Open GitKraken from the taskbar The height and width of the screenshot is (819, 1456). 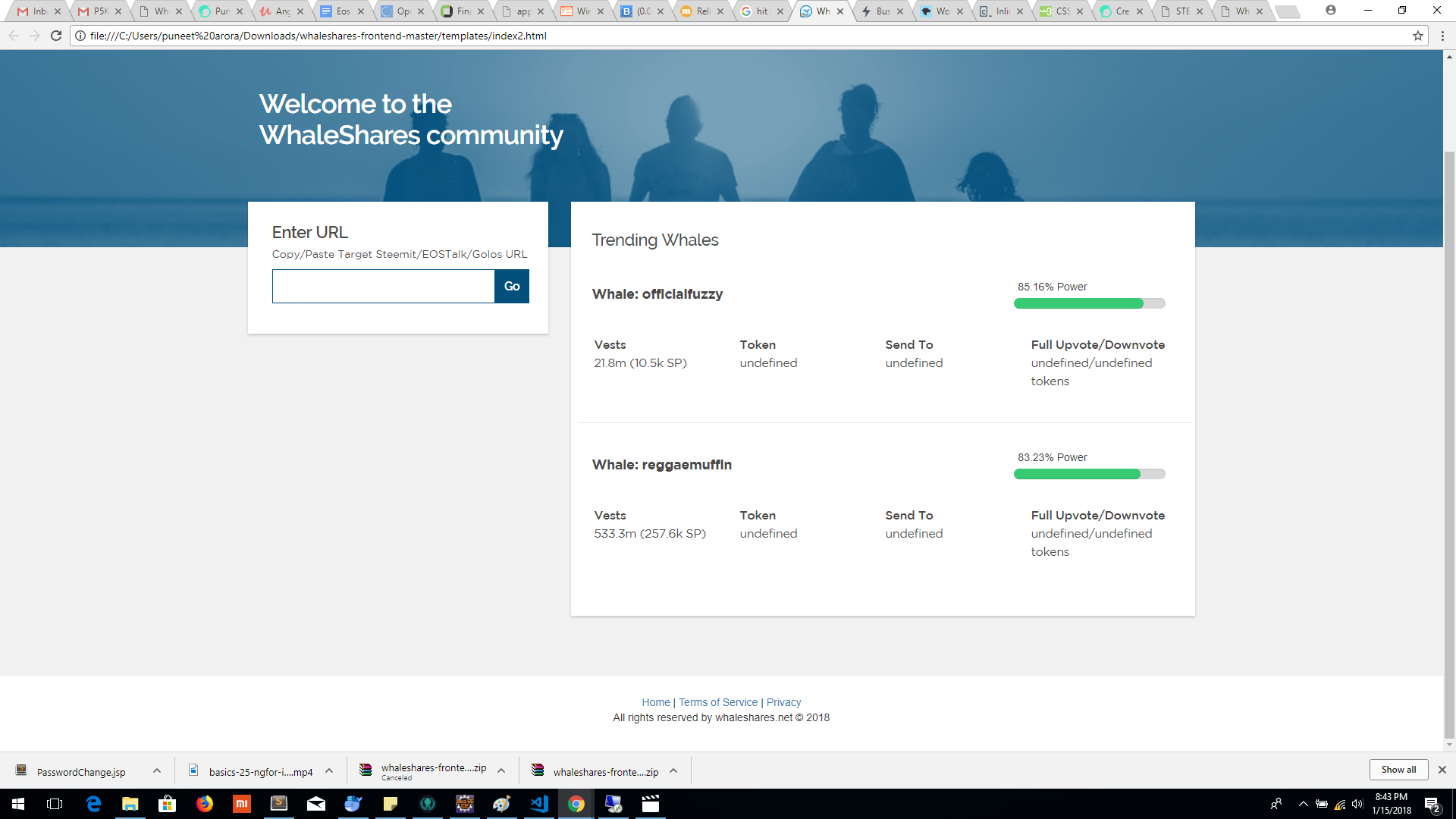click(428, 804)
